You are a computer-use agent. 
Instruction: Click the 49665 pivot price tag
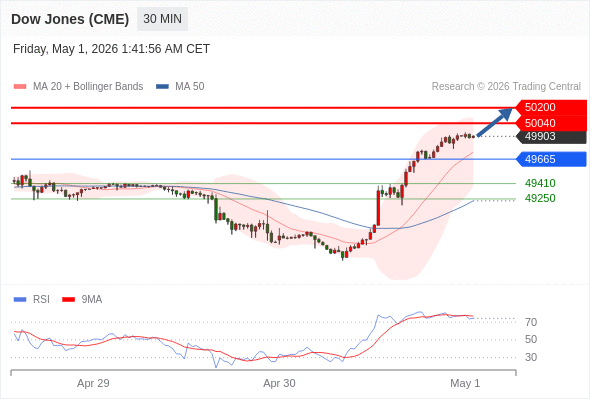(x=551, y=159)
